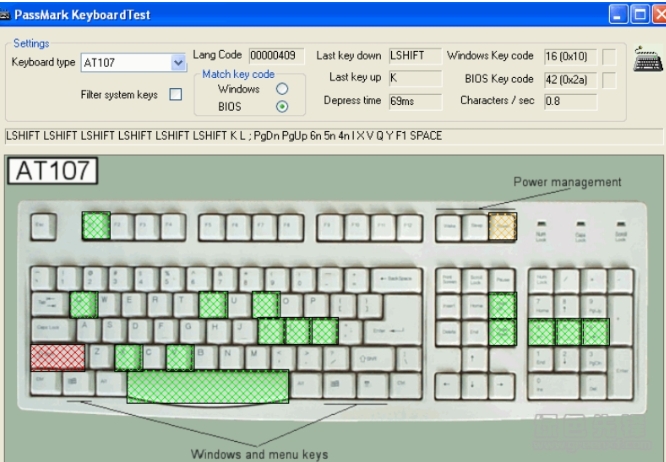Screen dimensions: 666x462
Task: Click the Characters / sec field showing 0.8
Action: click(x=570, y=101)
